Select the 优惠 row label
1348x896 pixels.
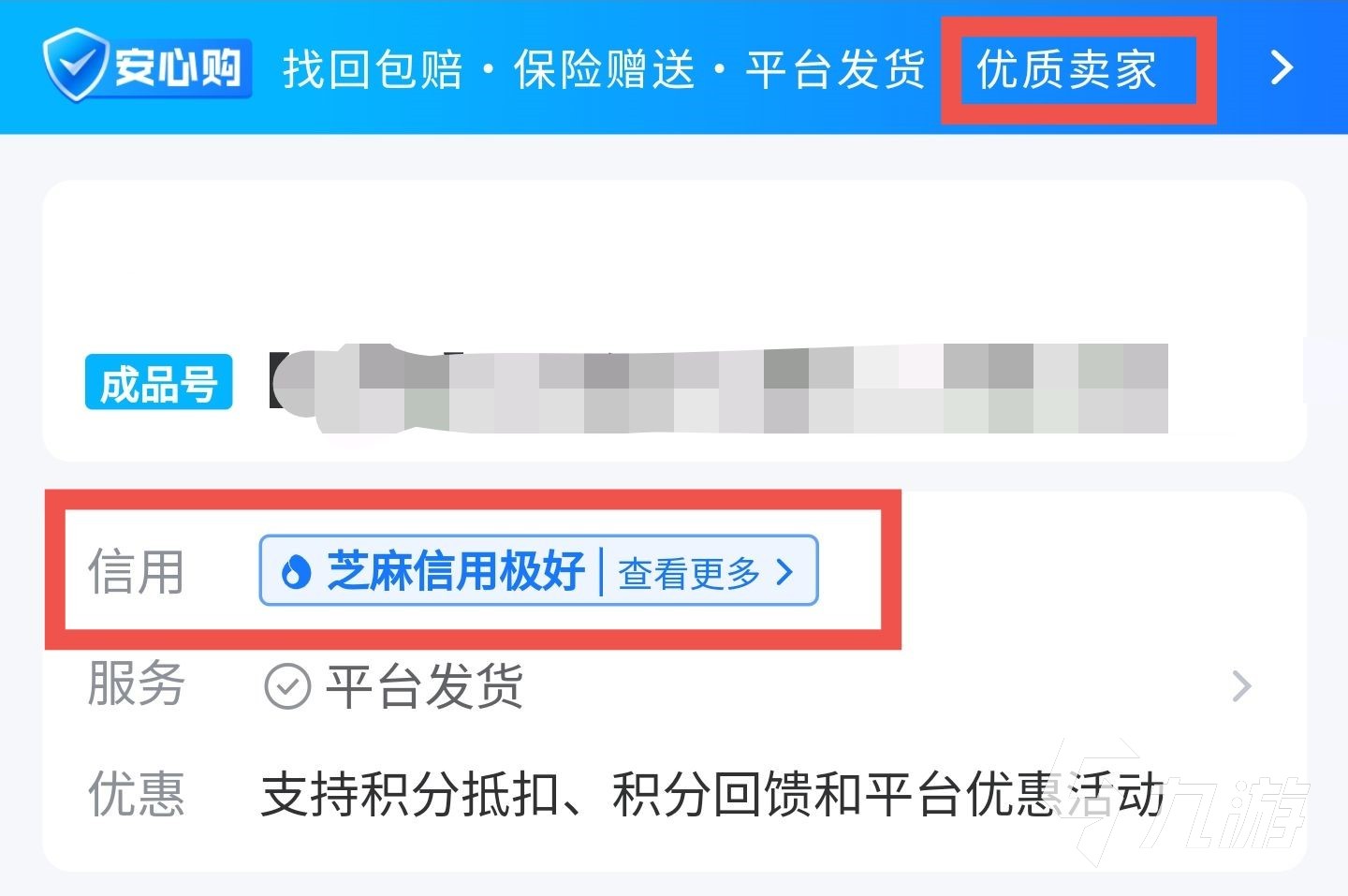[x=136, y=795]
